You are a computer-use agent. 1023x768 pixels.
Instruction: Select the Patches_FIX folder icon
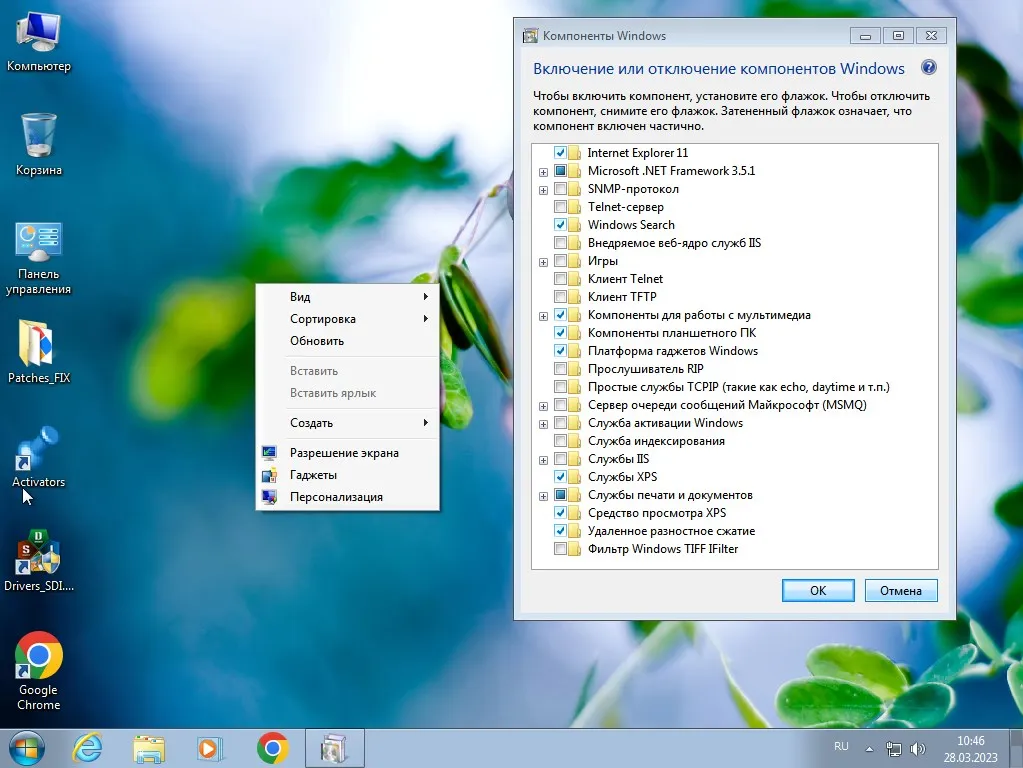click(38, 351)
